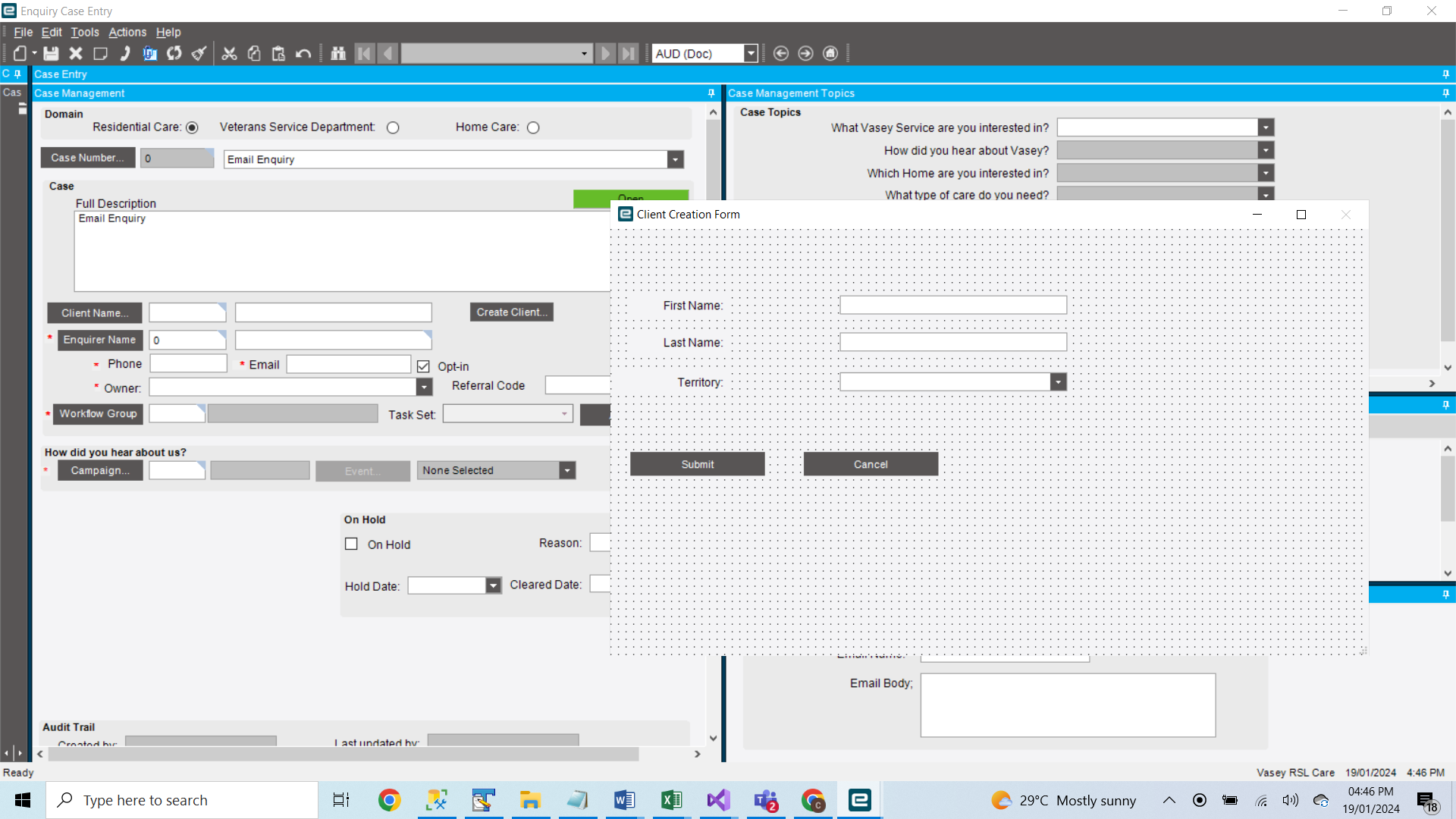Jump to the last record navigation icon

(629, 53)
